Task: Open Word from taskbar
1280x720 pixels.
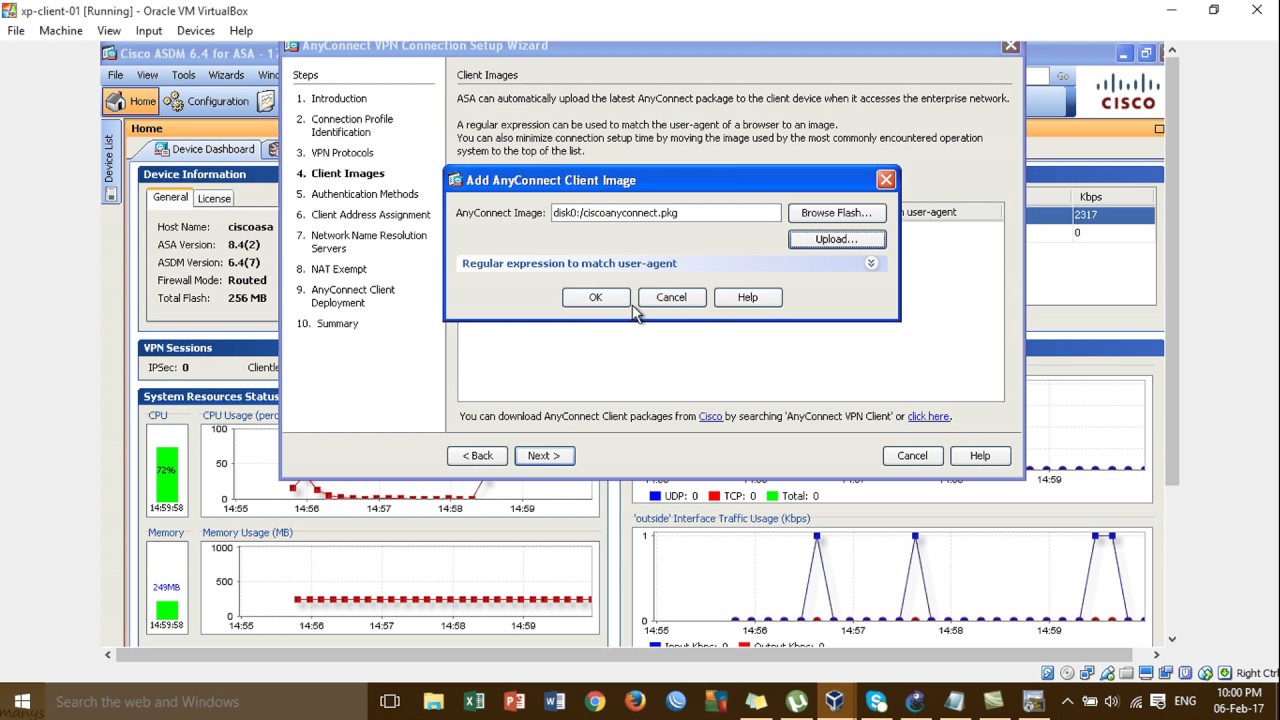Action: tap(555, 702)
